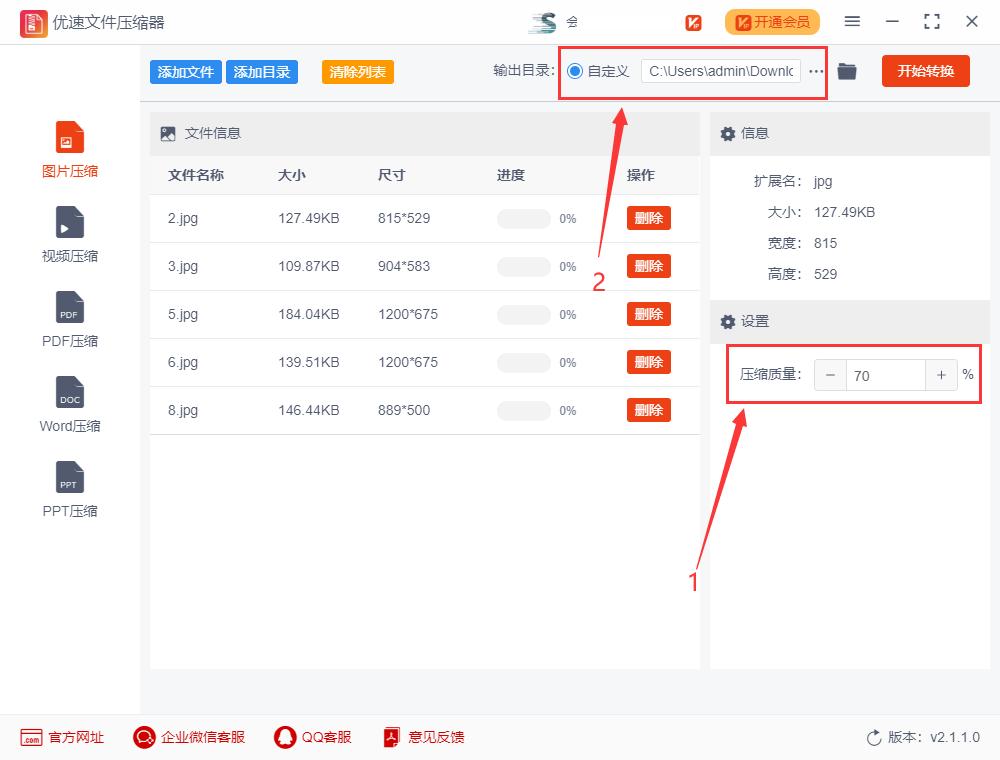The width and height of the screenshot is (1000, 760).
Task: Open PPT压缩 in the sidebar
Action: (x=69, y=490)
